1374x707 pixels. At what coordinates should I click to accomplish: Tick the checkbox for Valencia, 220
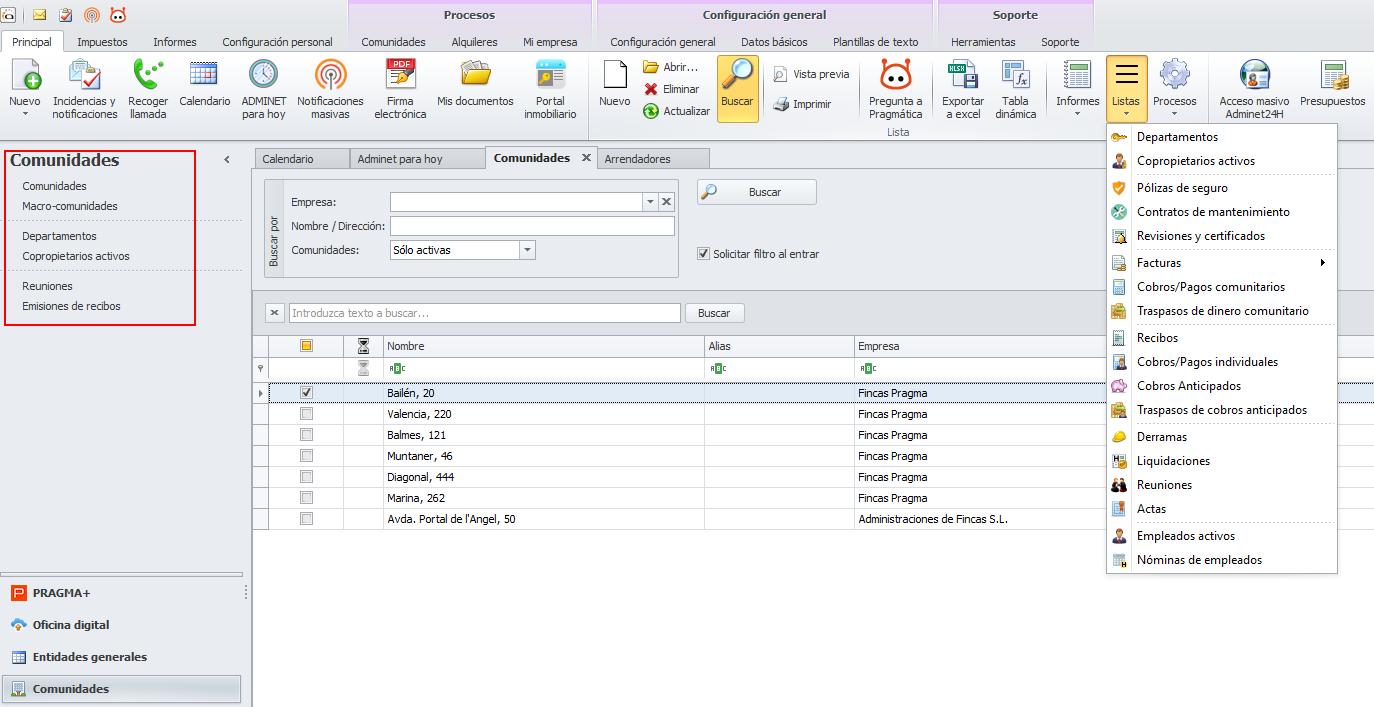[307, 414]
